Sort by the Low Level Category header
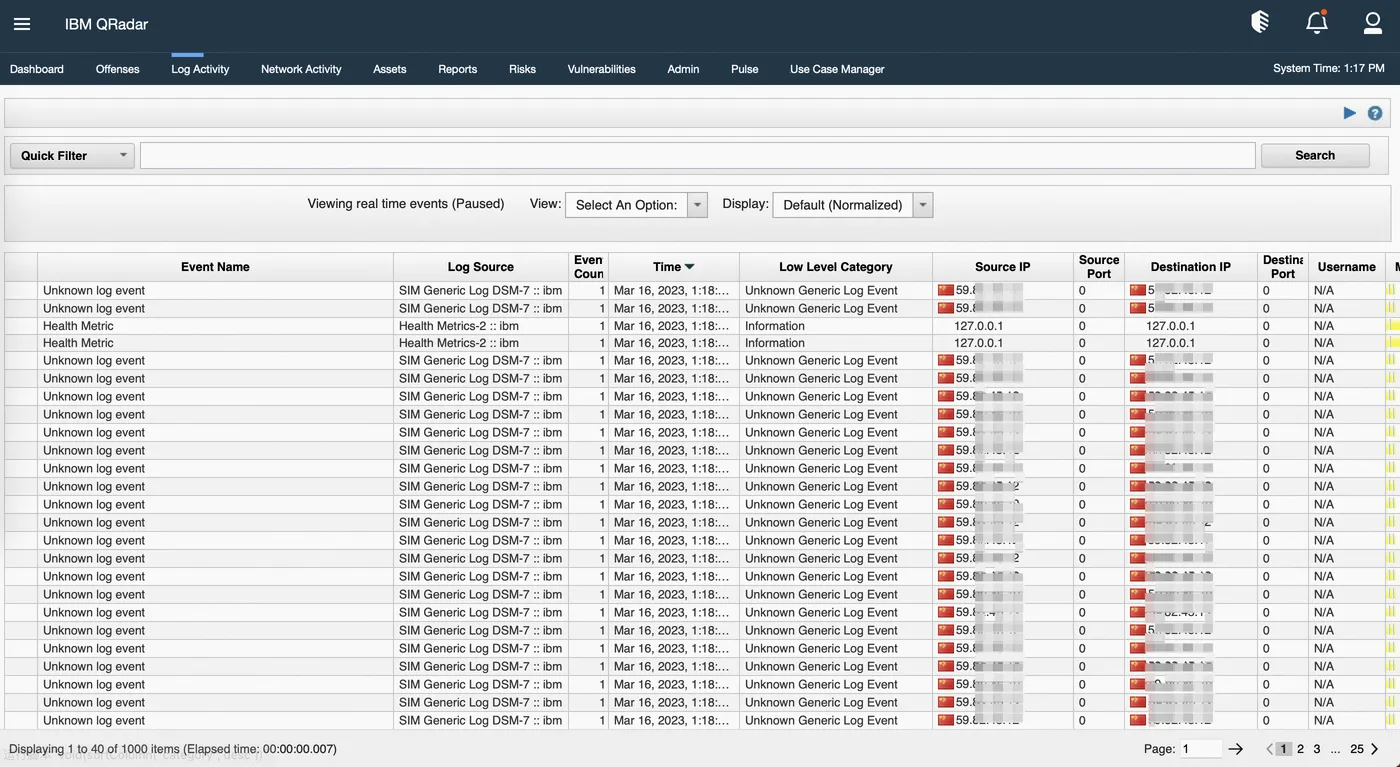 click(836, 267)
